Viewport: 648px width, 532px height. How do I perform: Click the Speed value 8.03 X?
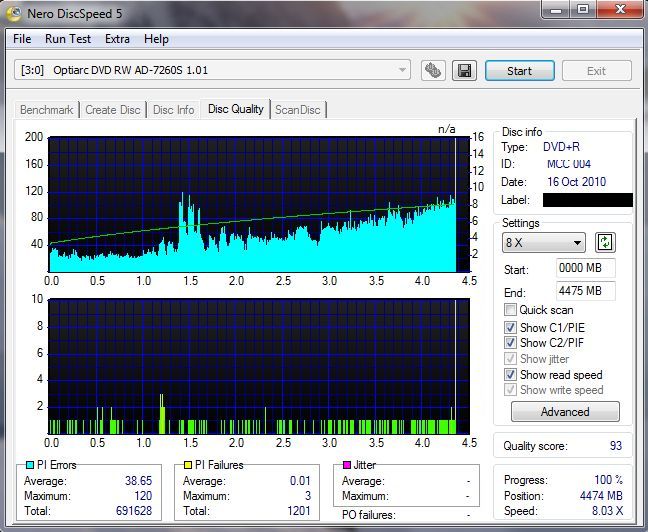tap(608, 511)
